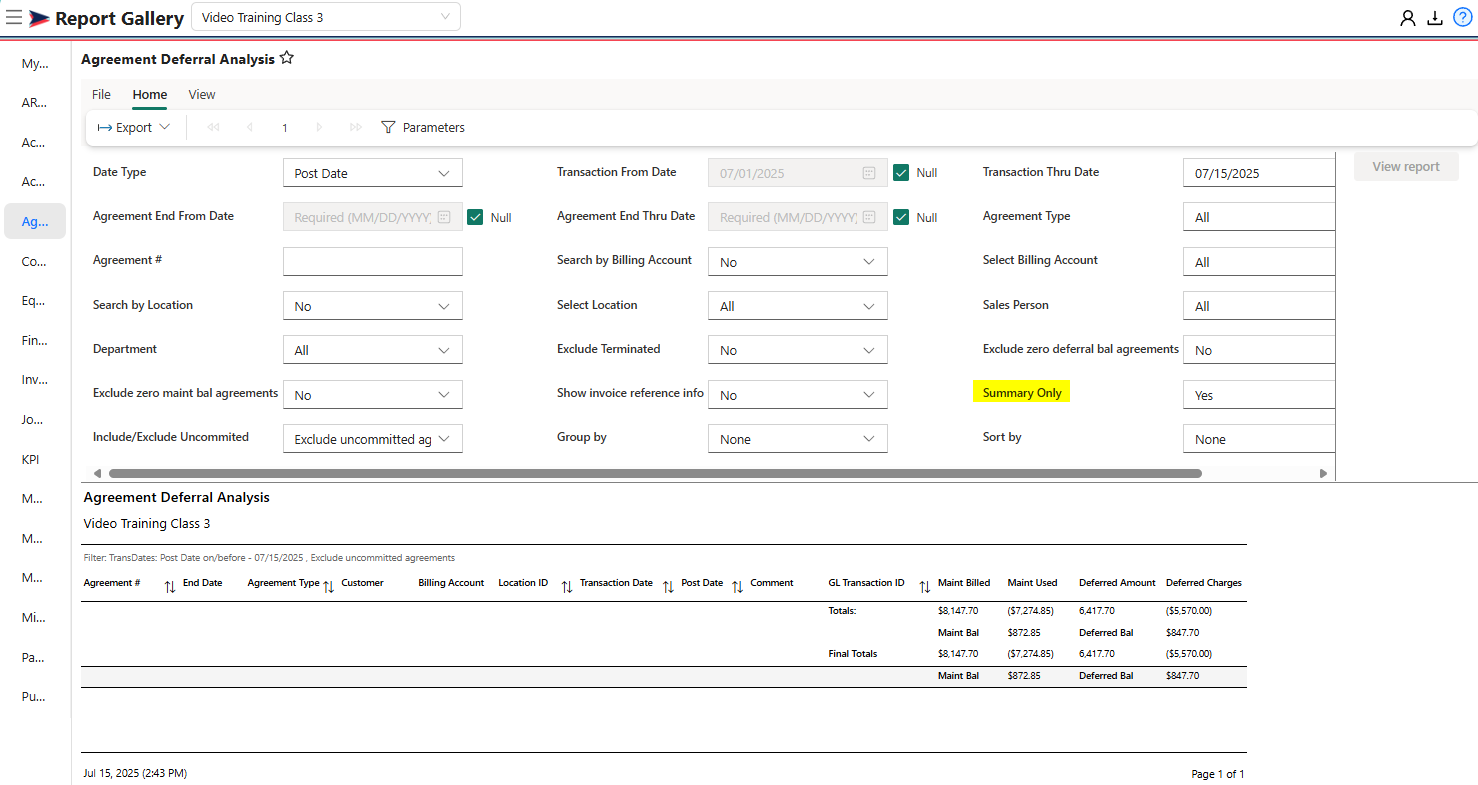Open the Sort by dropdown
The image size is (1478, 785).
(1259, 439)
